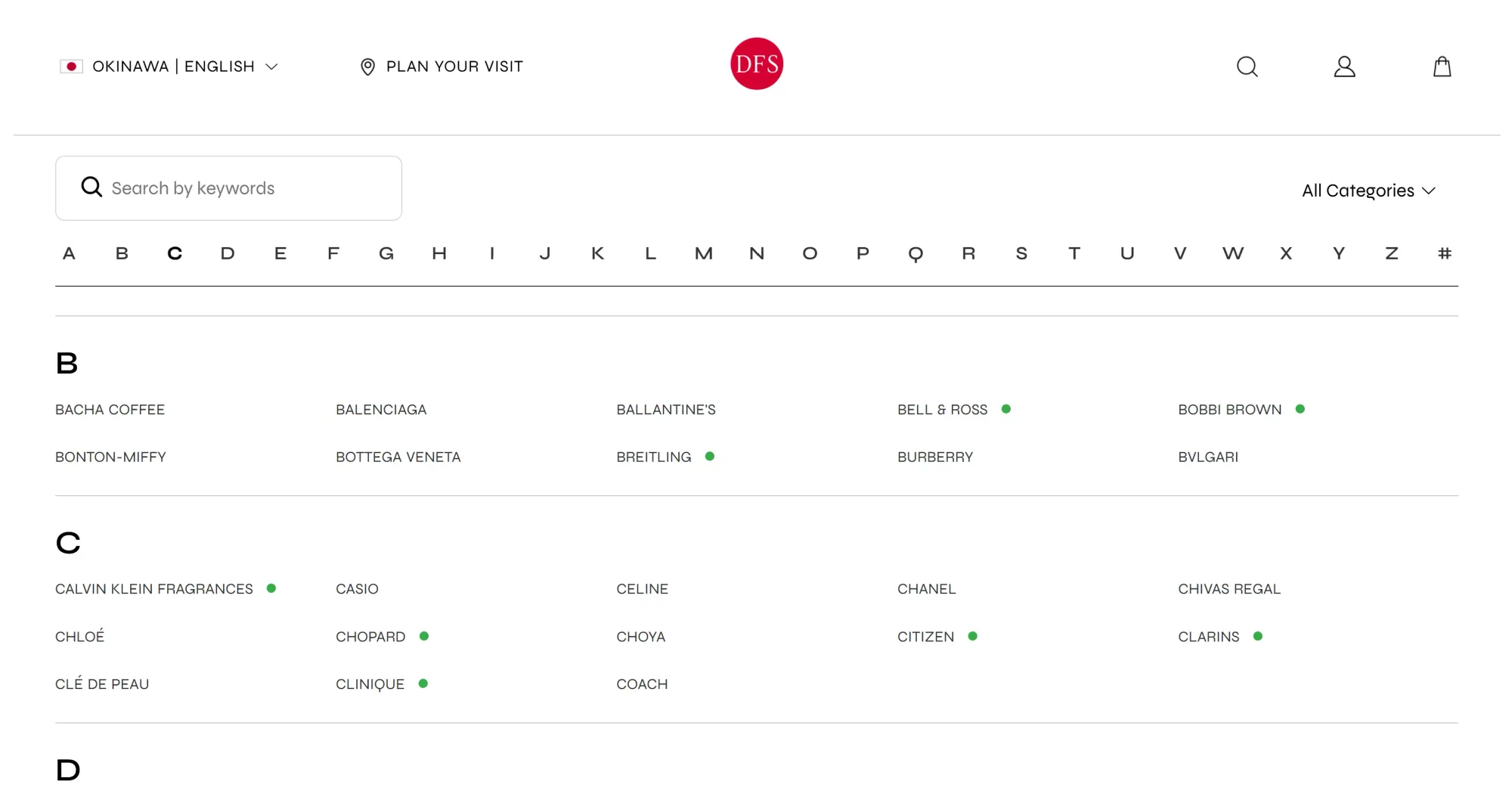Image resolution: width=1512 pixels, height=800 pixels.
Task: Open the Bacha Coffee brand page
Action: pyautogui.click(x=110, y=410)
